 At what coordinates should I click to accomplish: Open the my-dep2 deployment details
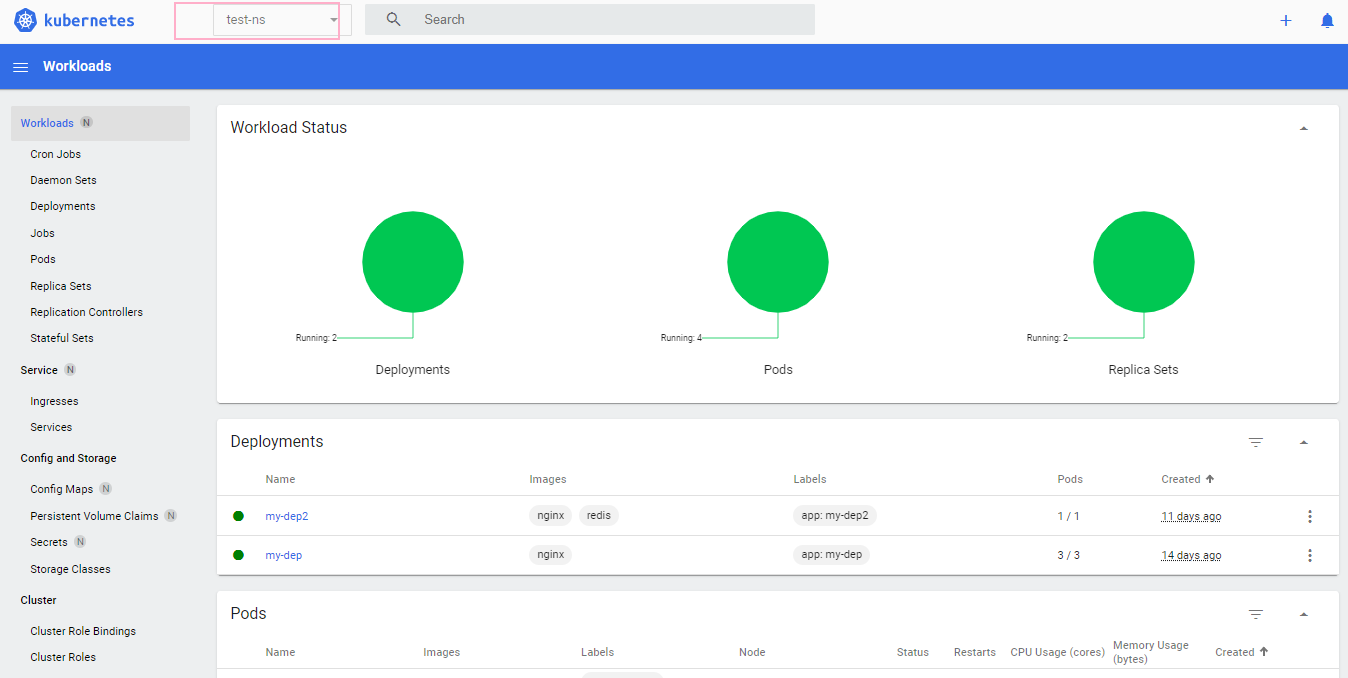pos(287,516)
